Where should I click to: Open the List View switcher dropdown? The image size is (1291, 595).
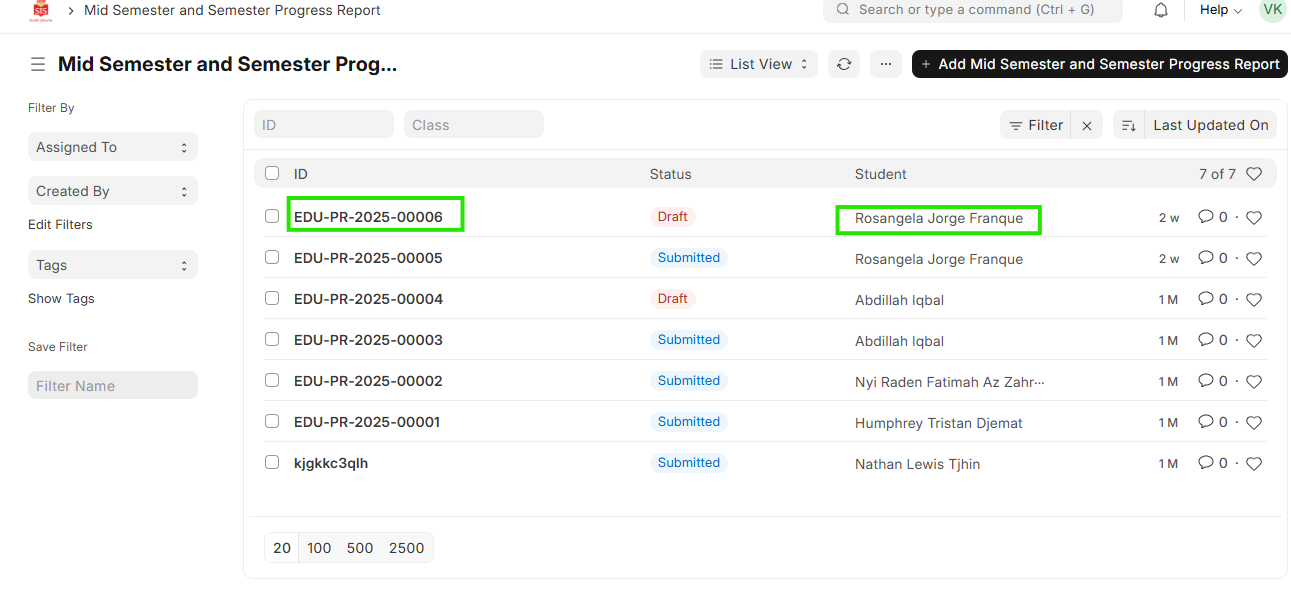coord(758,64)
